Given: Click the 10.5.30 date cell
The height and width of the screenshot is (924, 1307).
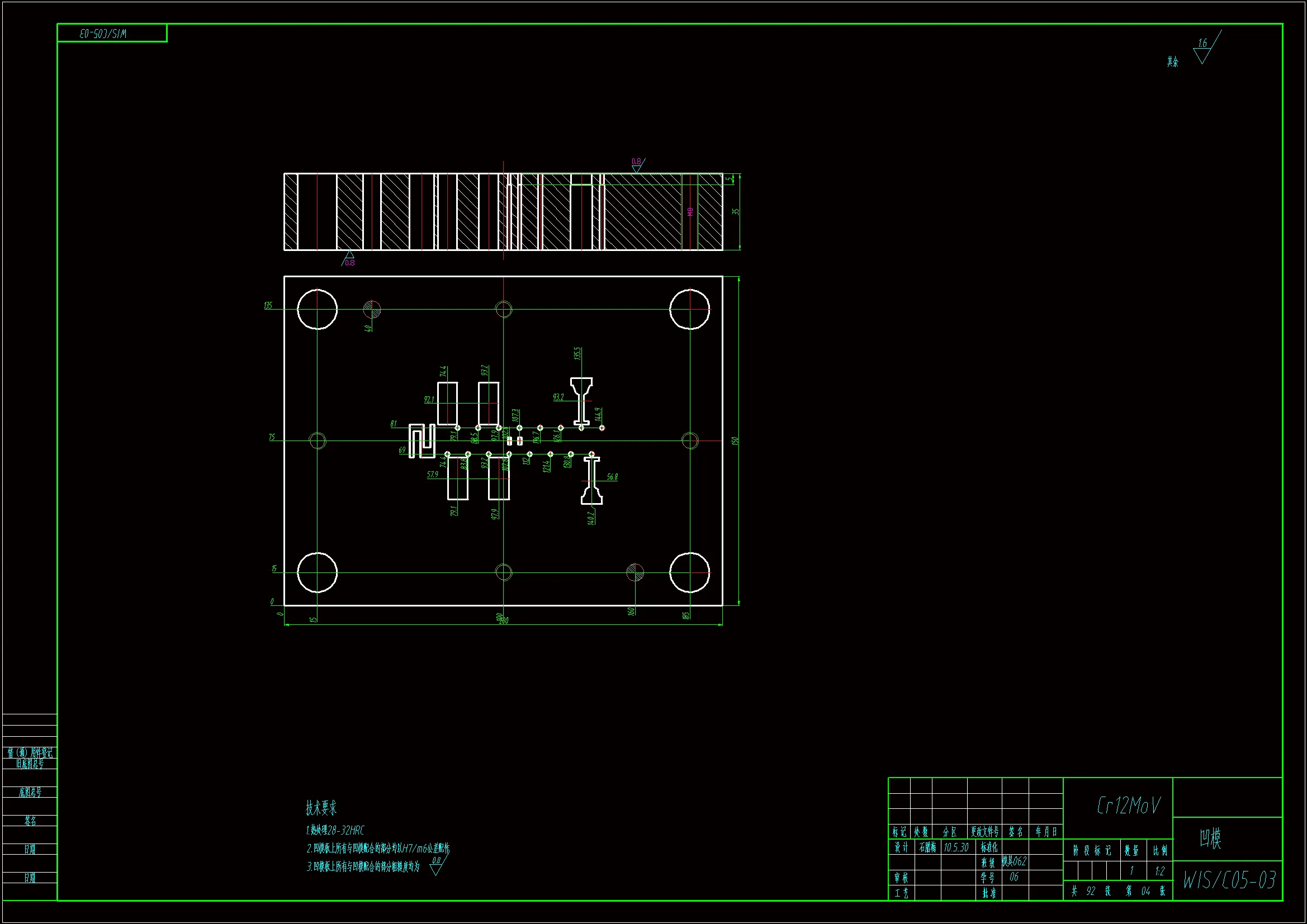Looking at the screenshot, I should click(956, 848).
